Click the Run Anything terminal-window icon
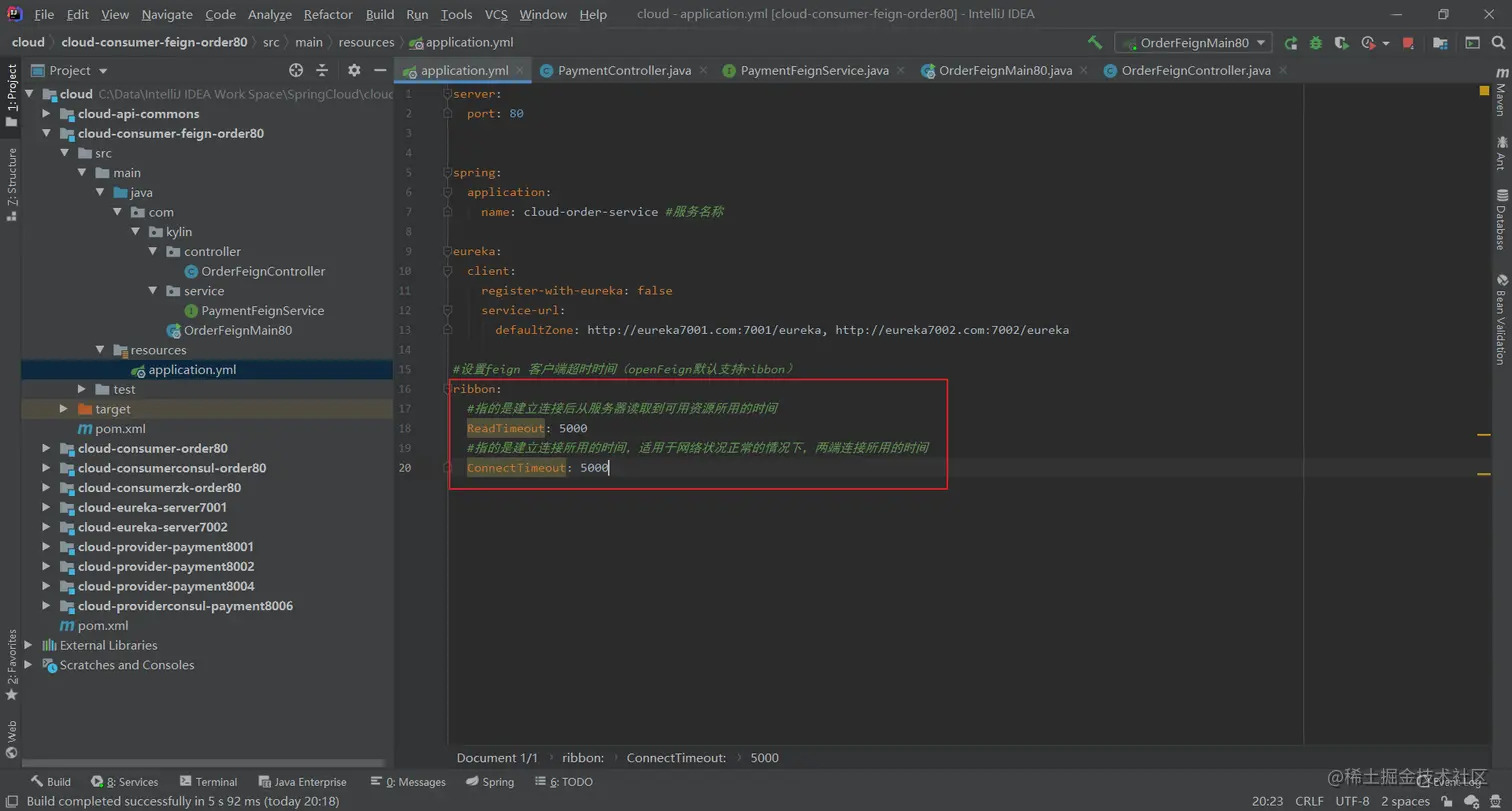Viewport: 1512px width, 811px height. [1472, 43]
